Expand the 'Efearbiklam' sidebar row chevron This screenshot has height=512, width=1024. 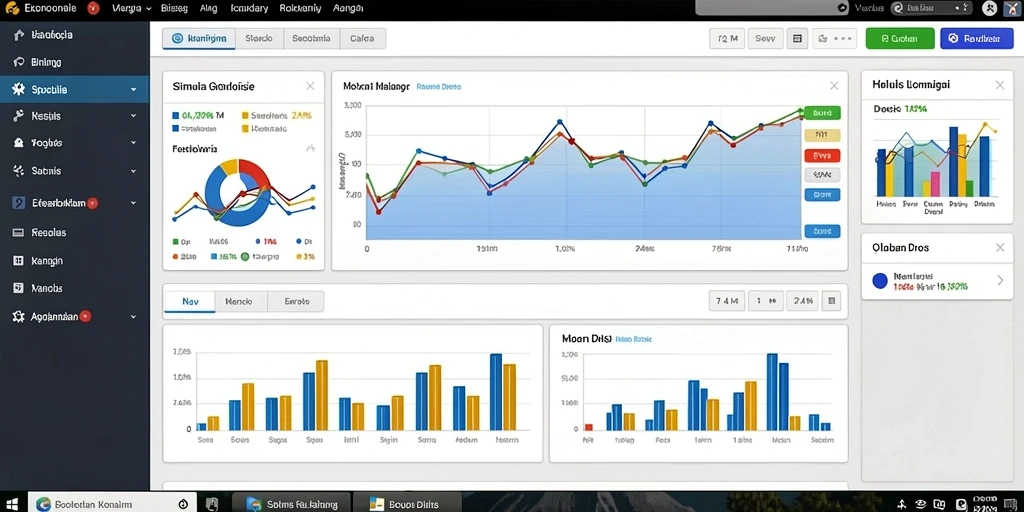coord(133,203)
